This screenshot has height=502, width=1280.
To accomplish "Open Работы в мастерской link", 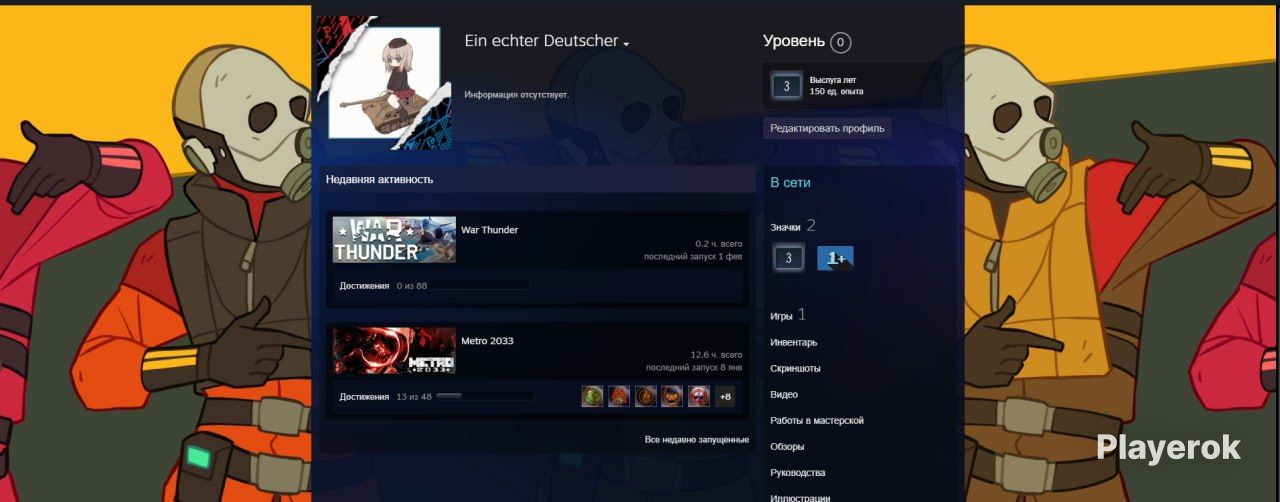I will (817, 420).
